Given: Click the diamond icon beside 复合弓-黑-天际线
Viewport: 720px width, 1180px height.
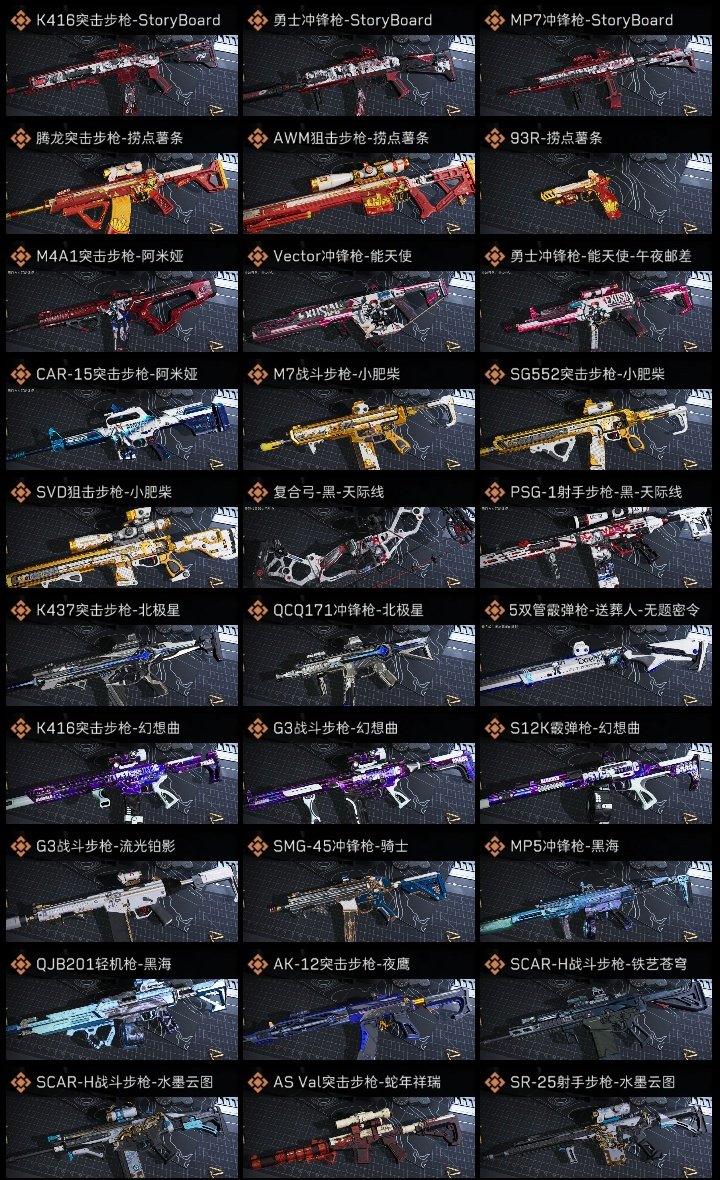Looking at the screenshot, I should pyautogui.click(x=258, y=492).
